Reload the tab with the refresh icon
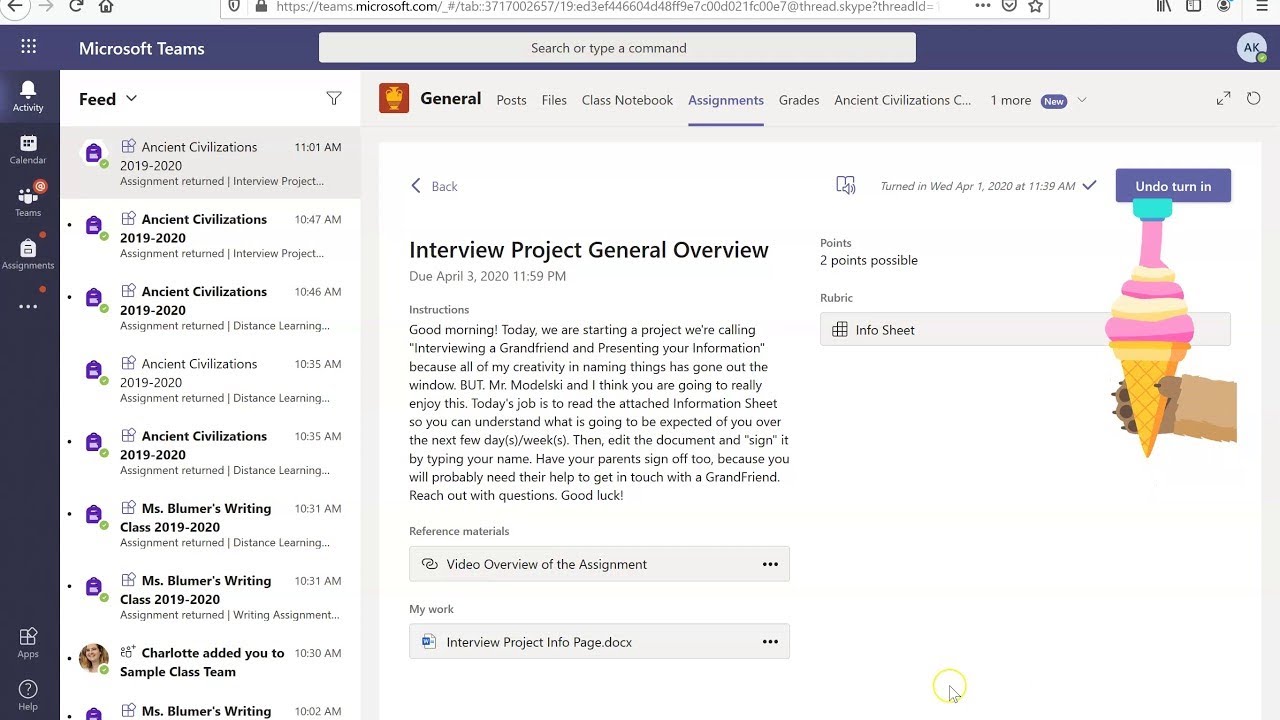 tap(1253, 98)
